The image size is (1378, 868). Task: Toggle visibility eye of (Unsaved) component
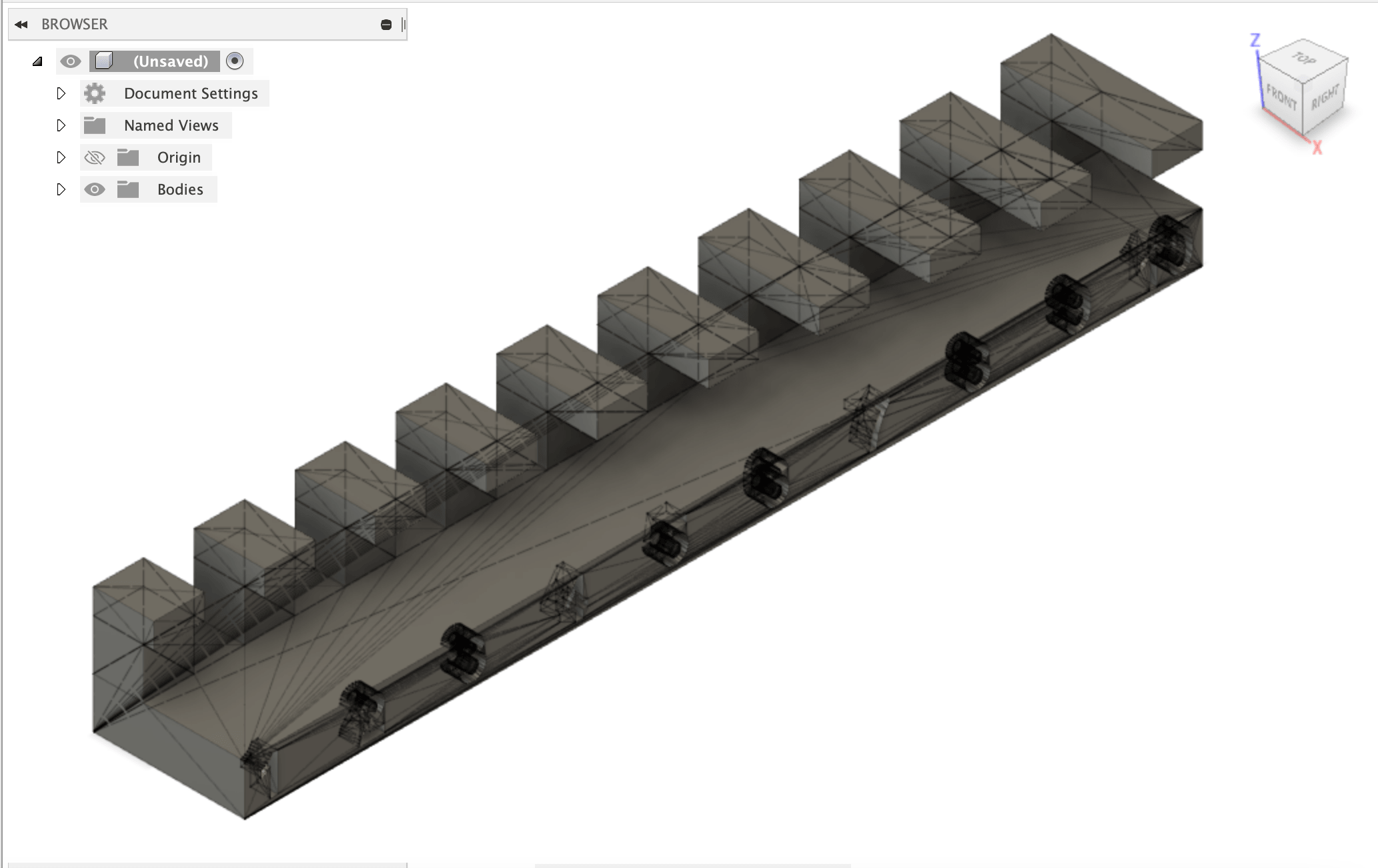point(70,61)
